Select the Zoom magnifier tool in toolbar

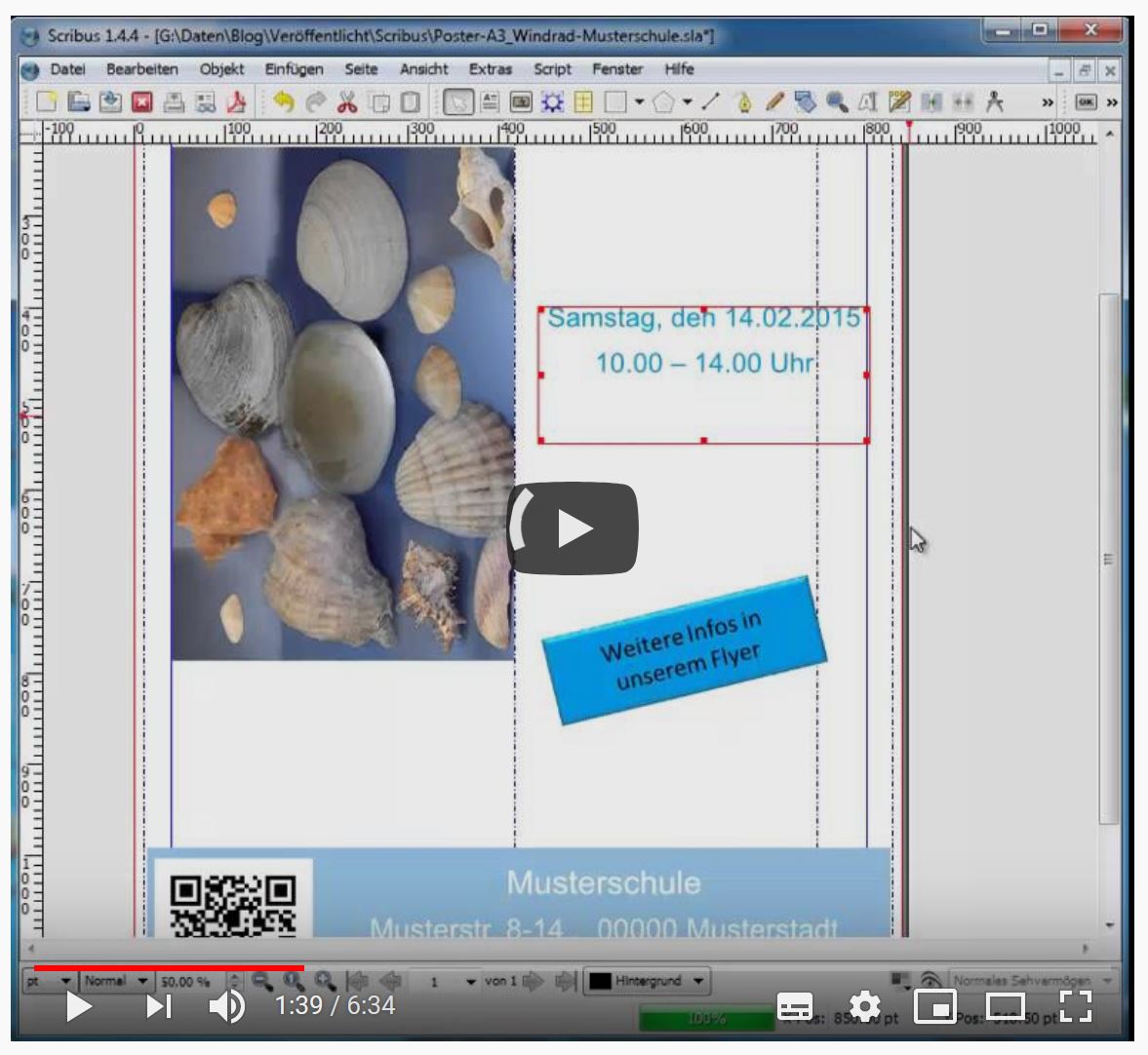coord(837,101)
